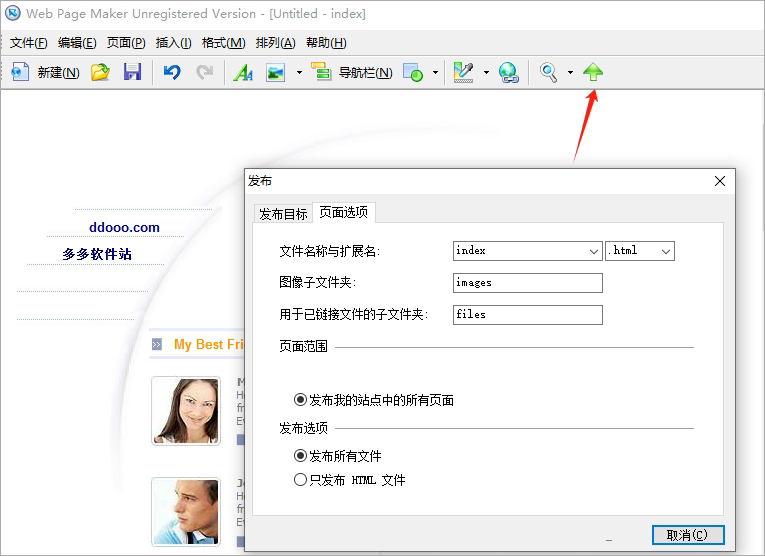Viewport: 765px width, 556px height.
Task: Expand the image icon dropdown arrow
Action: pyautogui.click(x=299, y=73)
